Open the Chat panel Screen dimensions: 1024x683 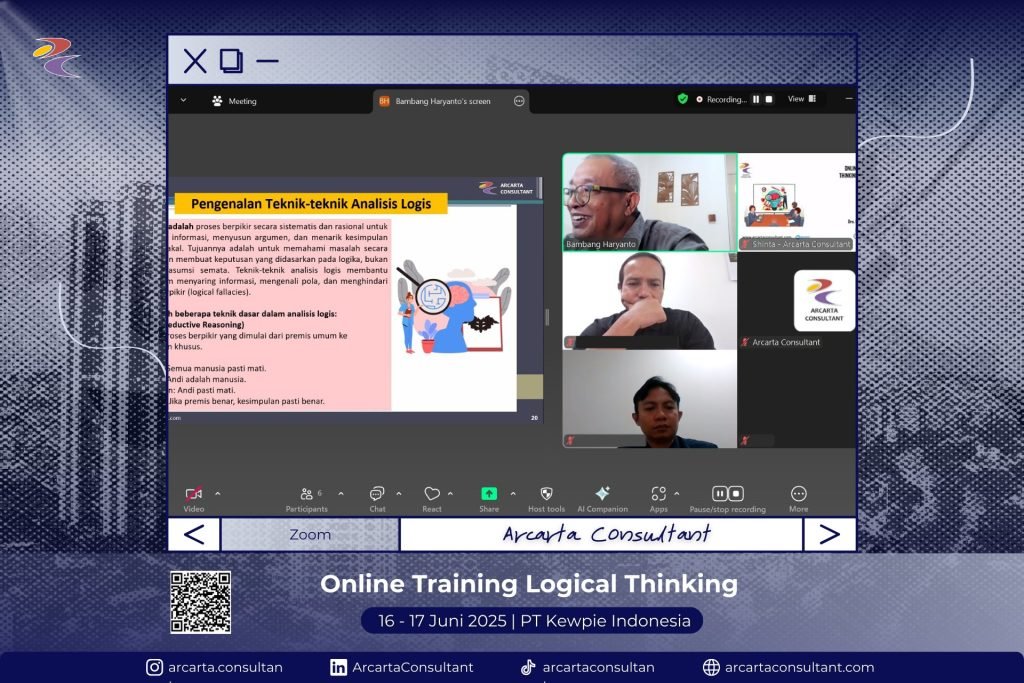coord(377,494)
